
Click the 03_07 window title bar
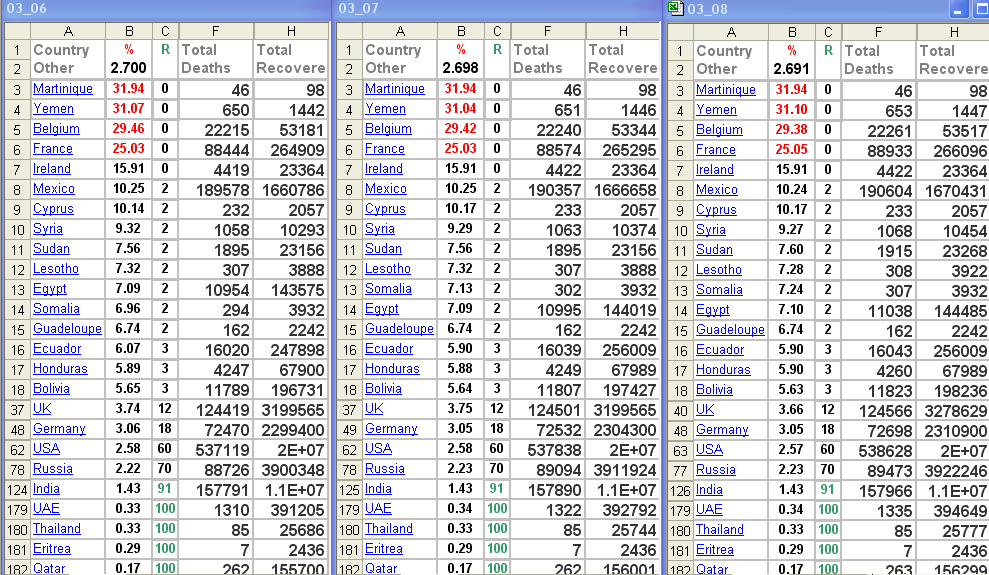coord(498,9)
